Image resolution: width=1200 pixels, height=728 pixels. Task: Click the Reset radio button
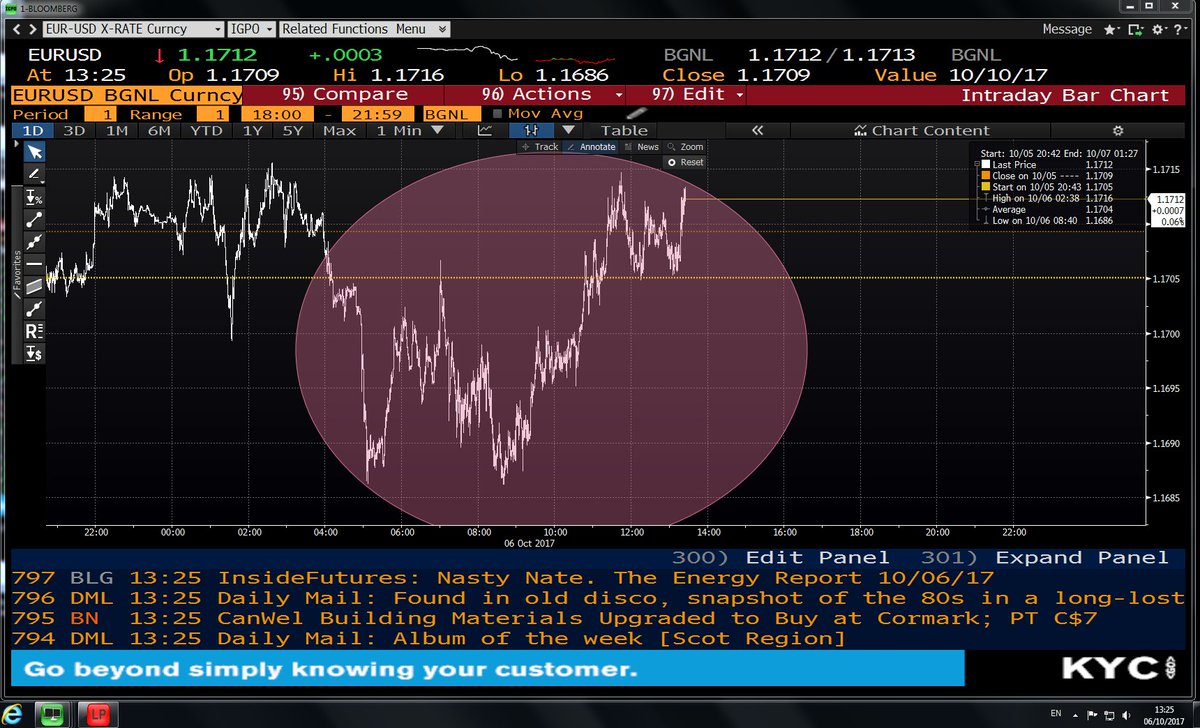click(x=672, y=162)
